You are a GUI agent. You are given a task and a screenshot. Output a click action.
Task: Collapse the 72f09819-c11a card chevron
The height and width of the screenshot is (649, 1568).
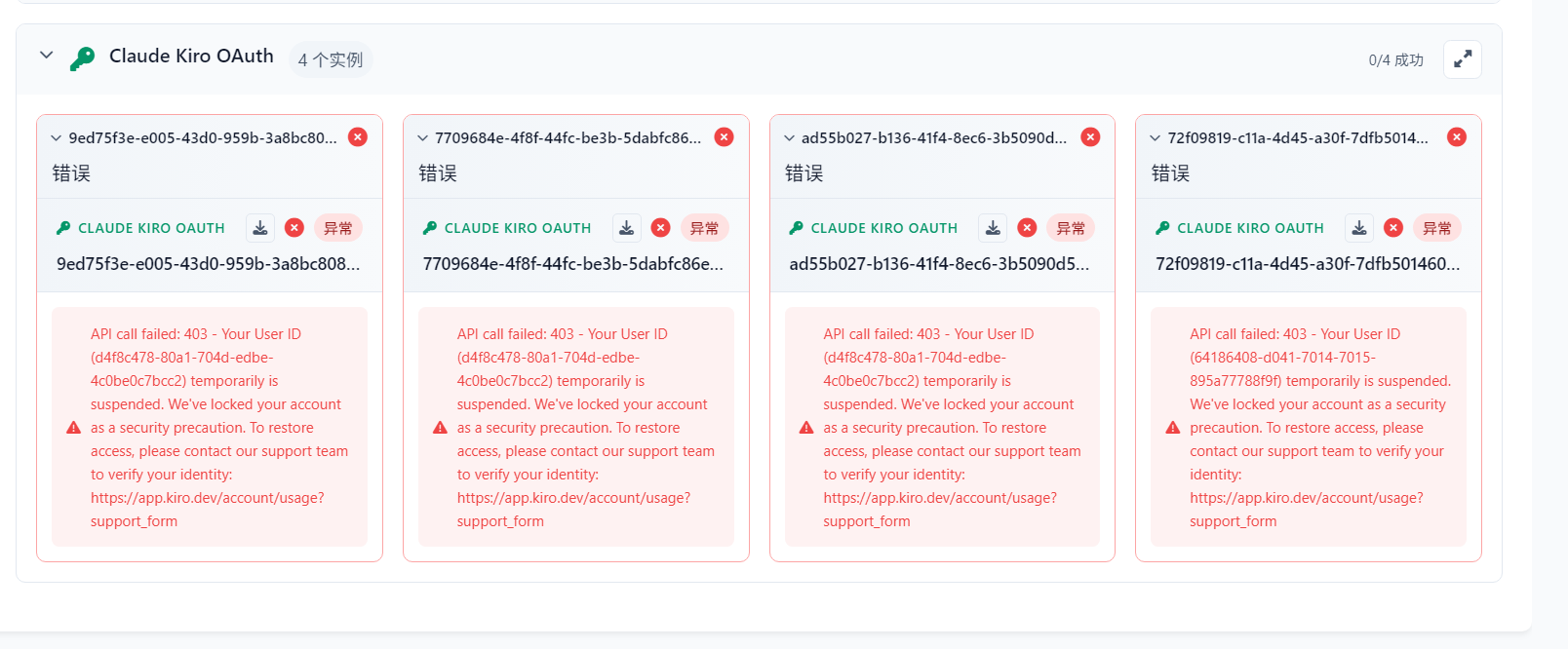coord(1156,138)
